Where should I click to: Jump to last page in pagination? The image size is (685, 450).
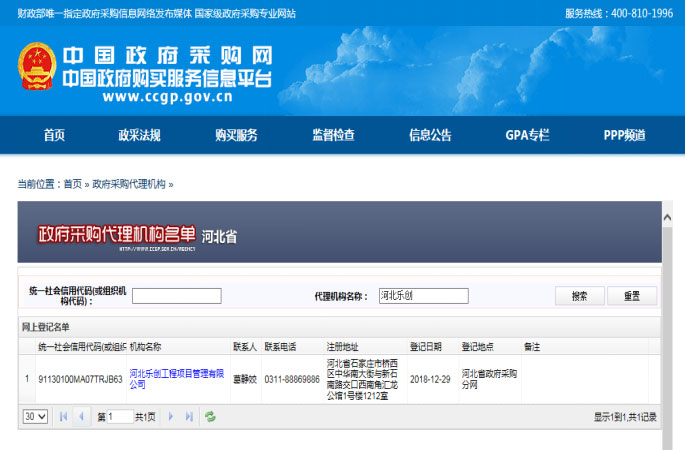coord(188,416)
